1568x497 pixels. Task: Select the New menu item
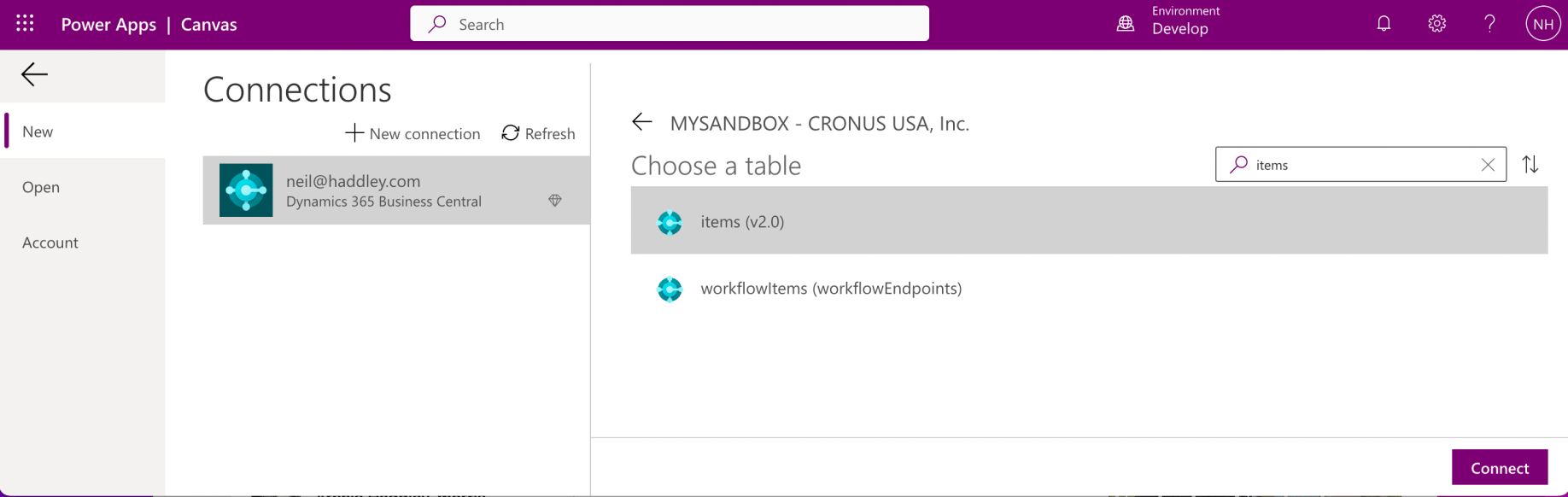click(x=38, y=132)
